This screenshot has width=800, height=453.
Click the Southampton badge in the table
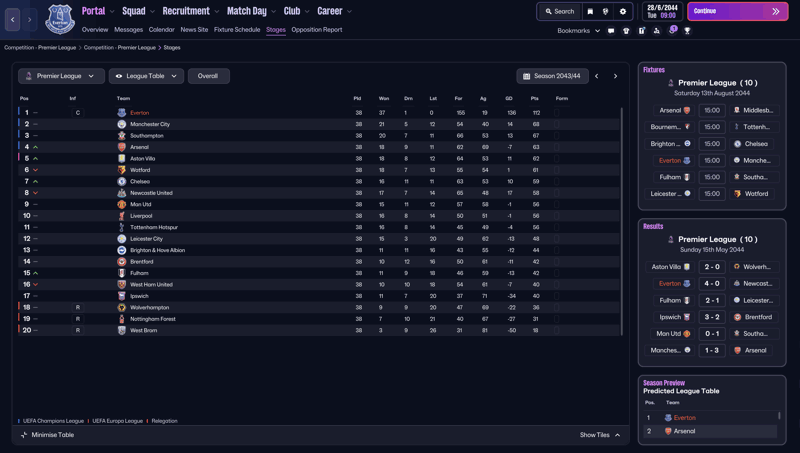(x=121, y=136)
